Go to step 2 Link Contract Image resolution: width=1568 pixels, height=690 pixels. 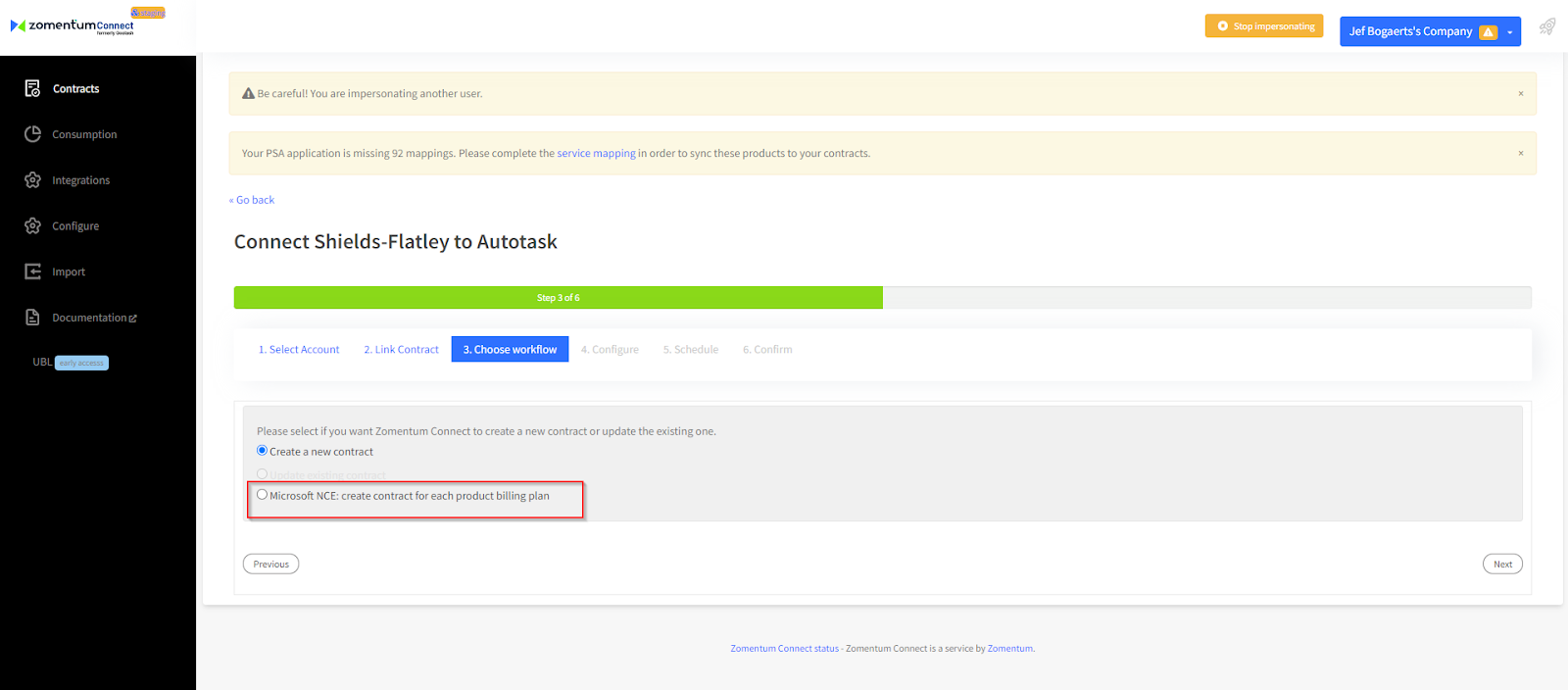pyautogui.click(x=402, y=349)
